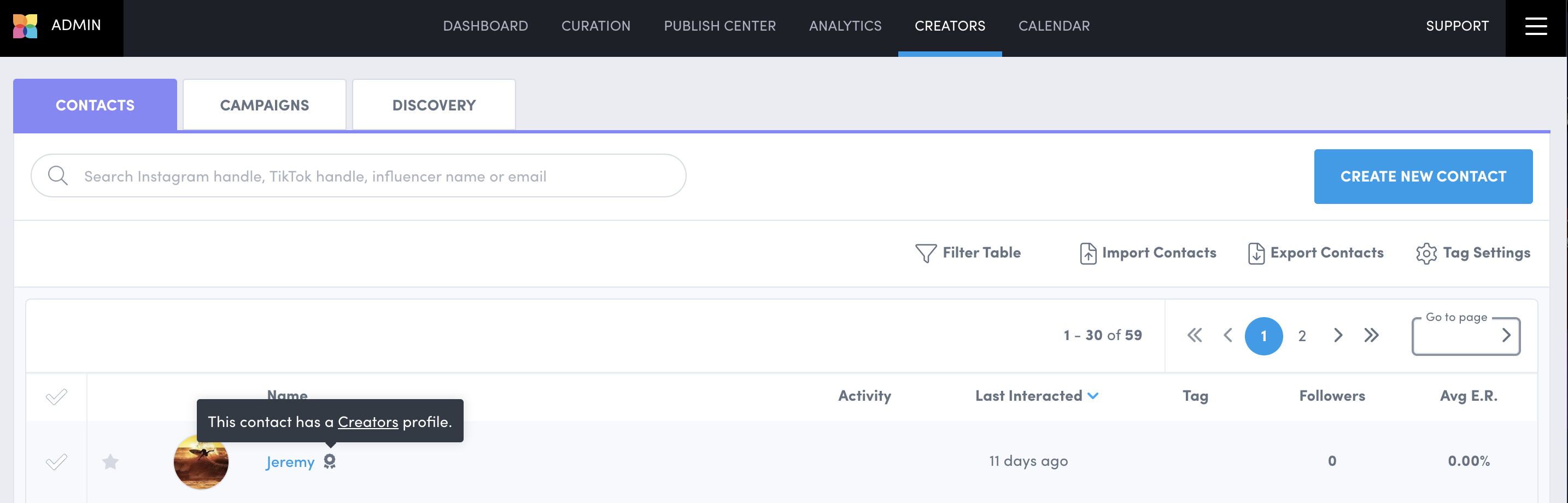This screenshot has width=1568, height=503.
Task: Click the Create New Contact button
Action: [1423, 176]
